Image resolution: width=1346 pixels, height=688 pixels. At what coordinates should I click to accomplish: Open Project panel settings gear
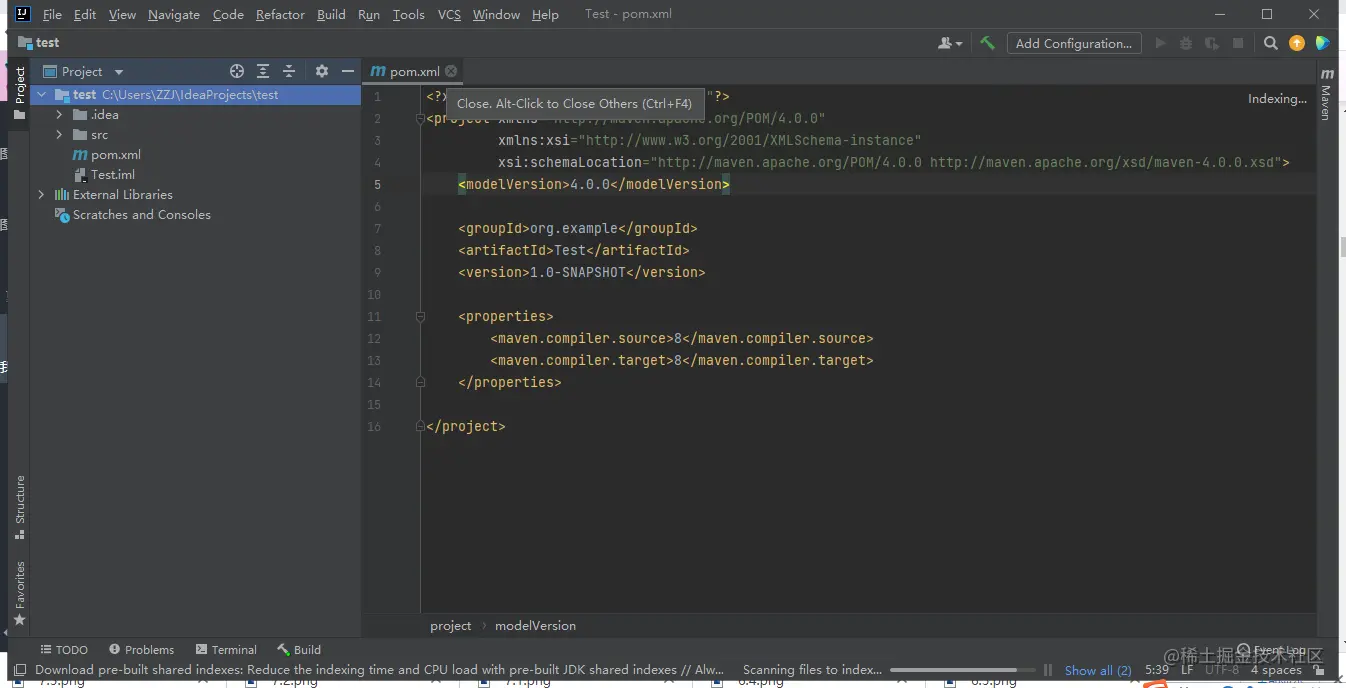click(321, 71)
